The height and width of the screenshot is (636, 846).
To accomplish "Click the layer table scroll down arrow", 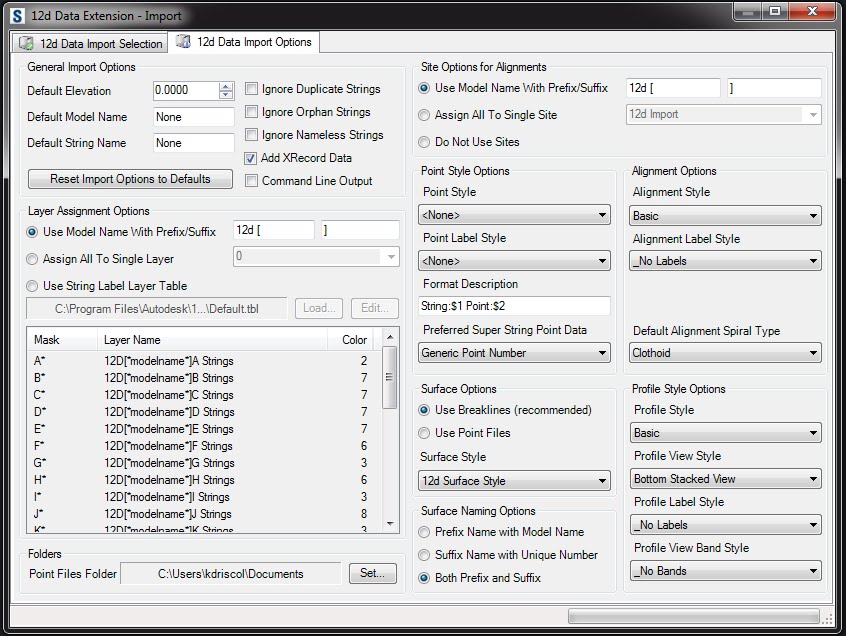I will point(390,523).
